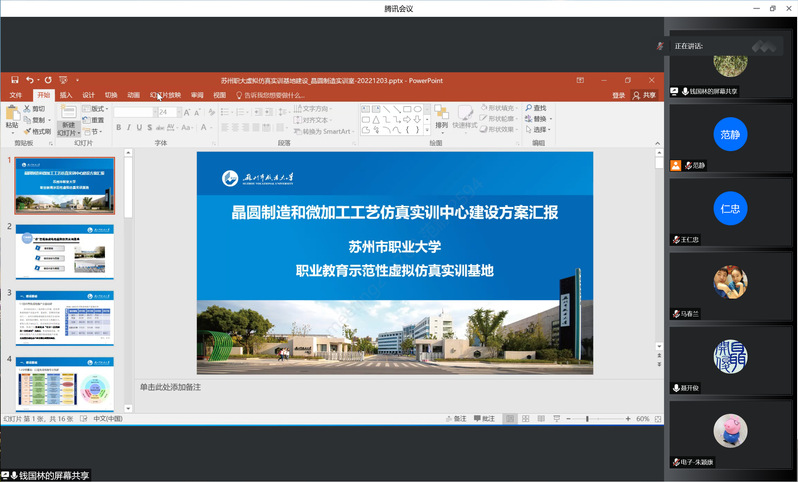Toggle Bold formatting button
This screenshot has height=482, width=798.
119,127
